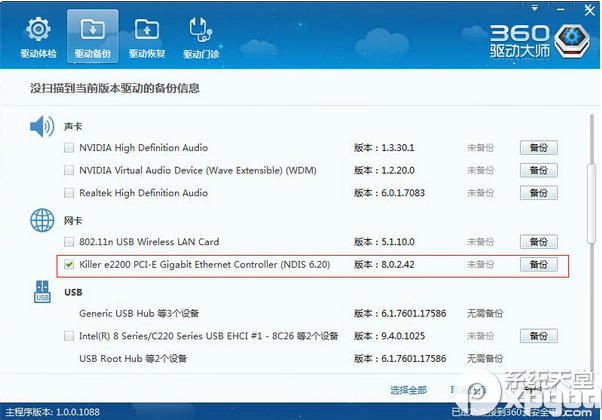This screenshot has height=420, width=602.
Task: Click the sound card speaker icon
Action: (x=42, y=126)
